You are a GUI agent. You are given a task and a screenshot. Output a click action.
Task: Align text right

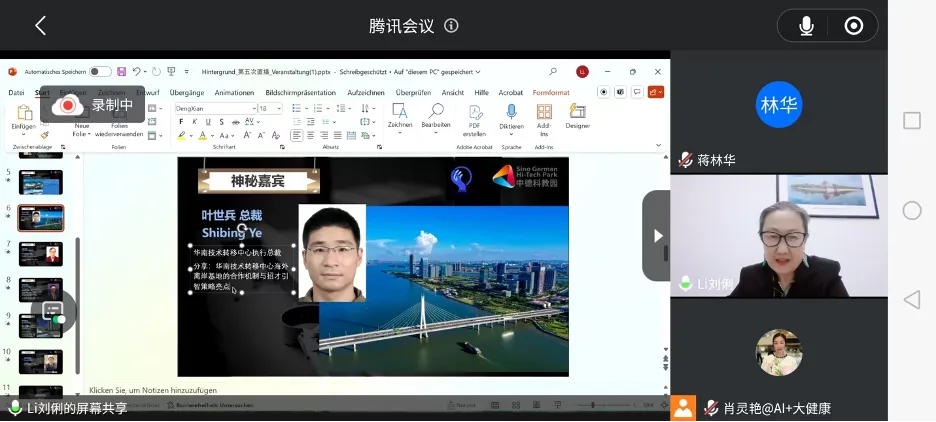[x=324, y=135]
